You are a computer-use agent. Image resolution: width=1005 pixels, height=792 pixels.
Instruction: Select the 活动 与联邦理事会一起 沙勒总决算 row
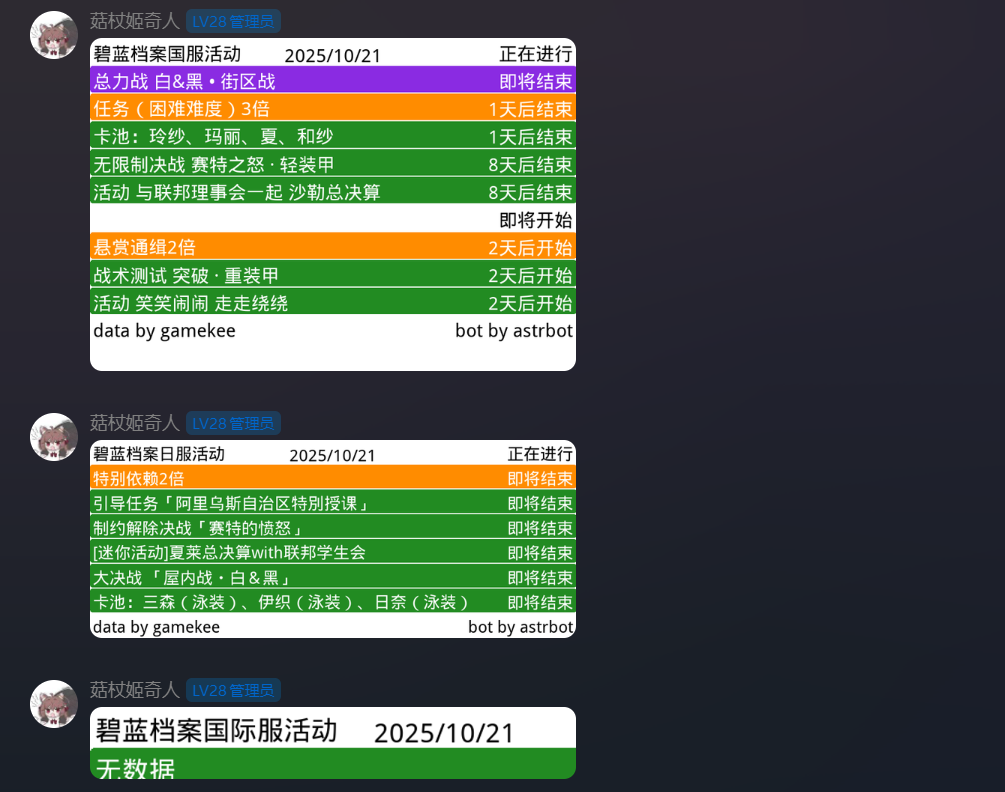(x=333, y=190)
